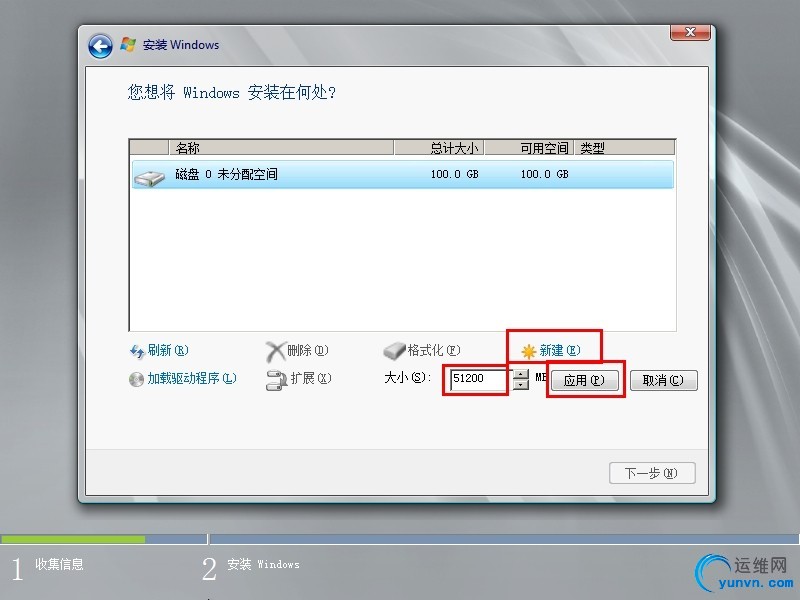Create a partition with 新建(E)
Image resolution: width=800 pixels, height=600 pixels.
[560, 351]
